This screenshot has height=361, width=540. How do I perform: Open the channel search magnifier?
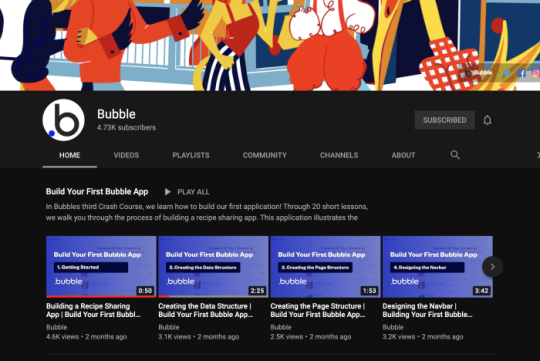pos(455,155)
